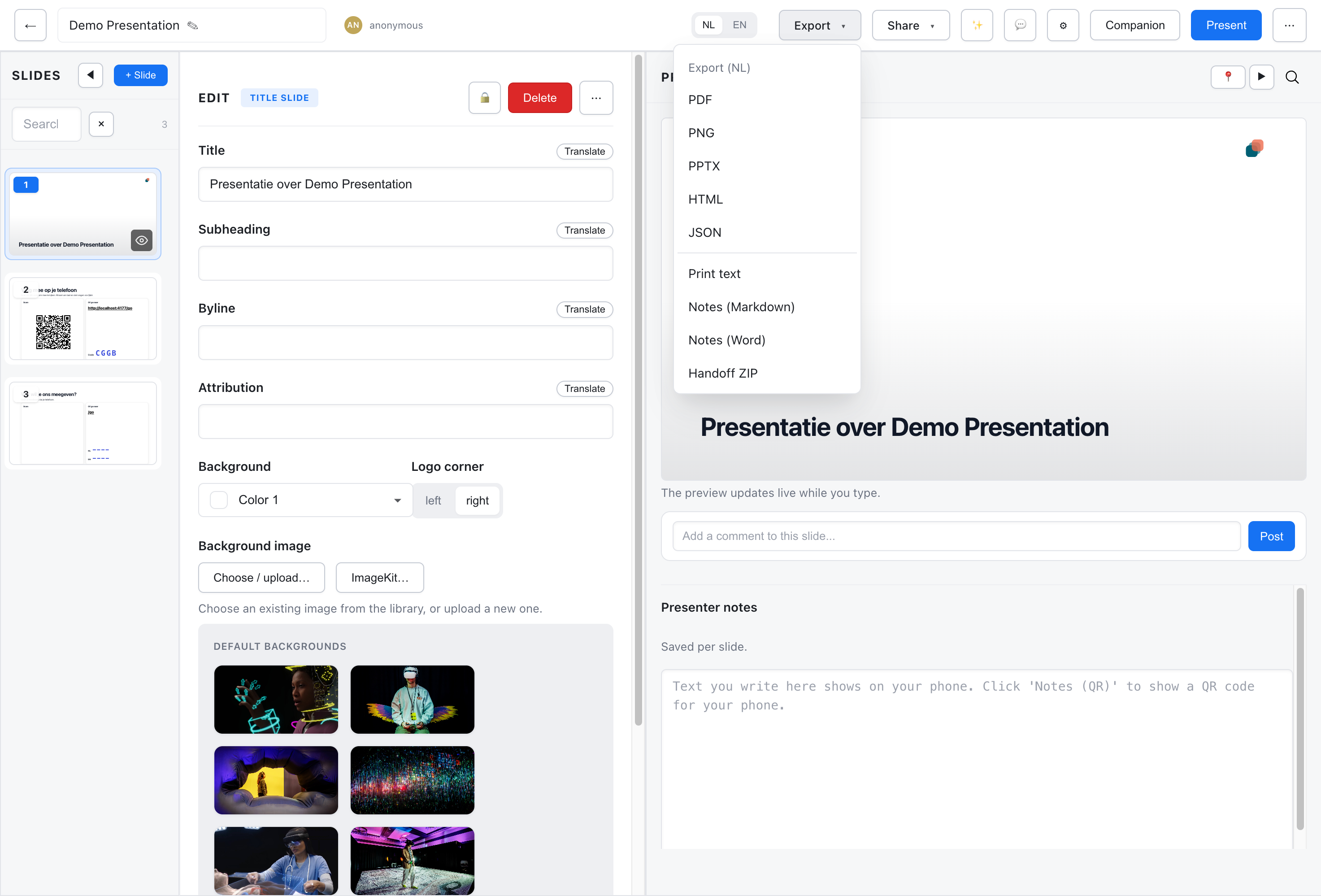This screenshot has width=1321, height=896.
Task: Play the preview with the triangle button
Action: coord(1261,77)
